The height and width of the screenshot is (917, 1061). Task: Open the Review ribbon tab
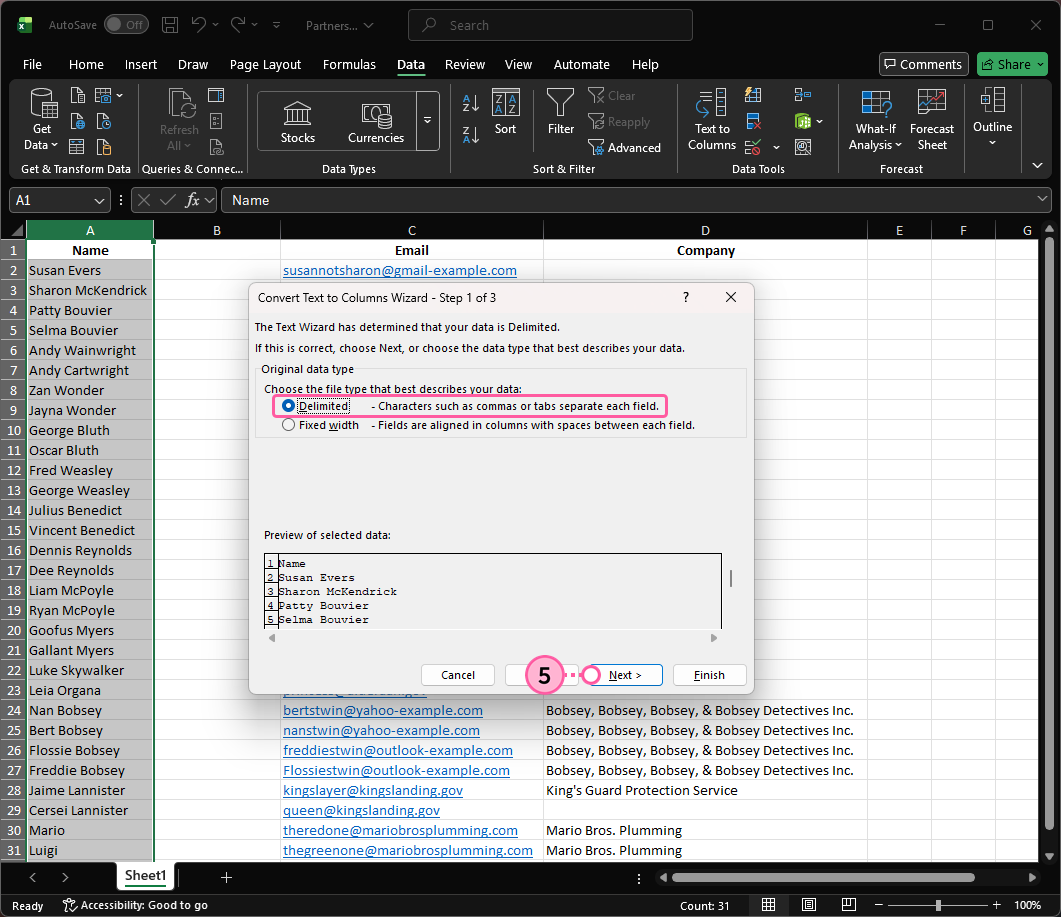point(464,64)
